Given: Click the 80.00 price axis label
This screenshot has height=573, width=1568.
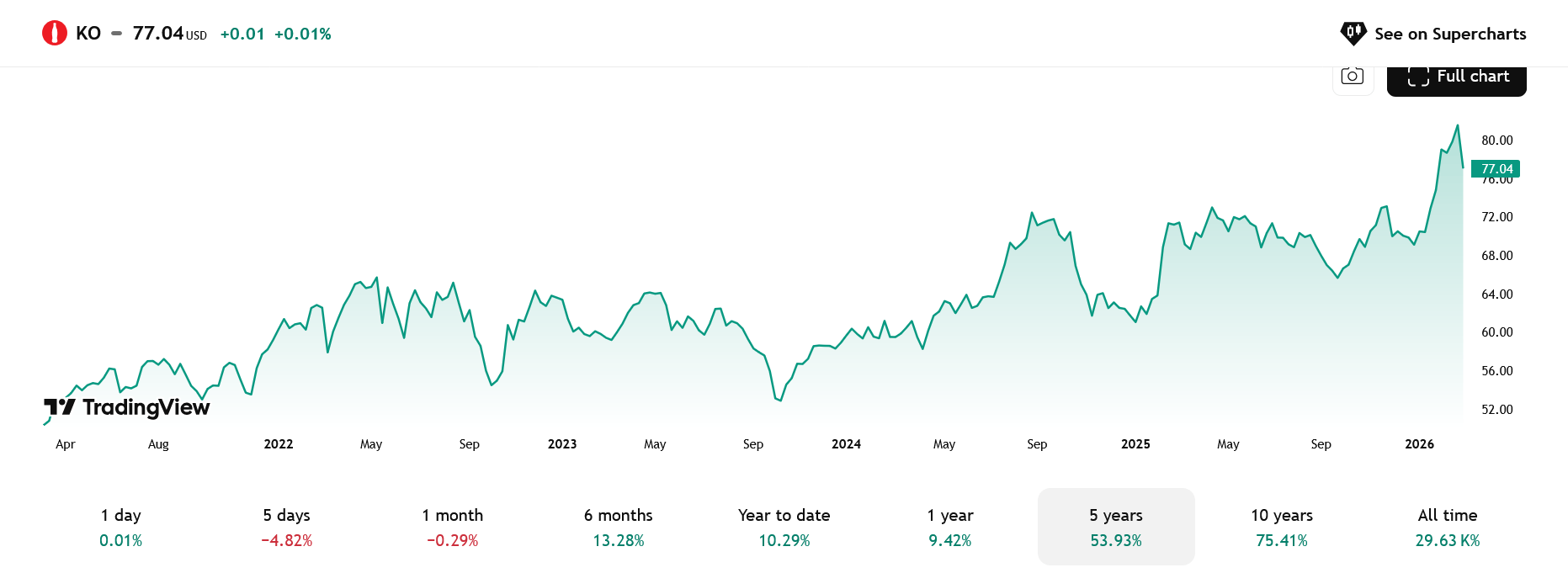Looking at the screenshot, I should [1496, 141].
